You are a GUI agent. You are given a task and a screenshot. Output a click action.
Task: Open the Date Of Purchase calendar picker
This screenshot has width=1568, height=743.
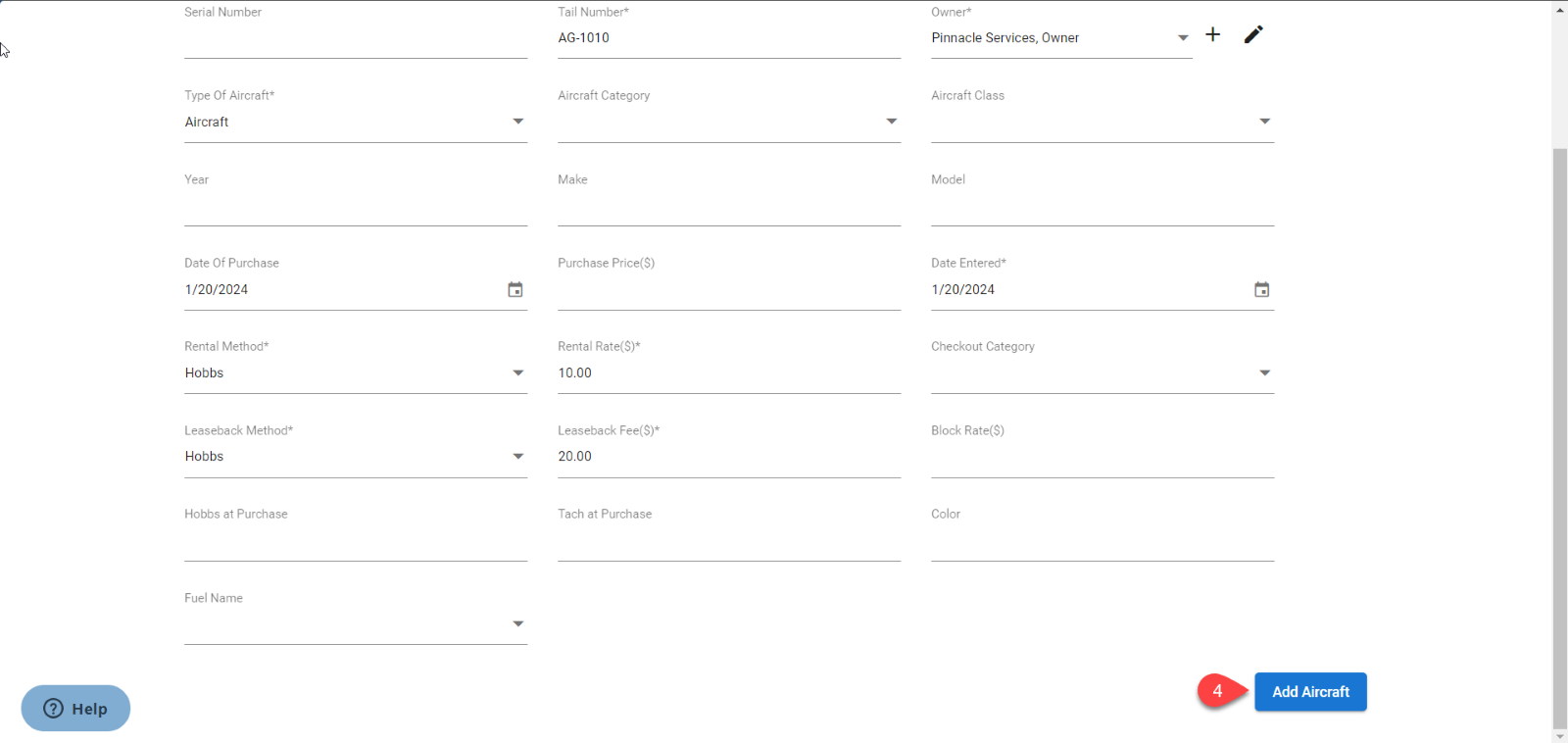pyautogui.click(x=515, y=289)
